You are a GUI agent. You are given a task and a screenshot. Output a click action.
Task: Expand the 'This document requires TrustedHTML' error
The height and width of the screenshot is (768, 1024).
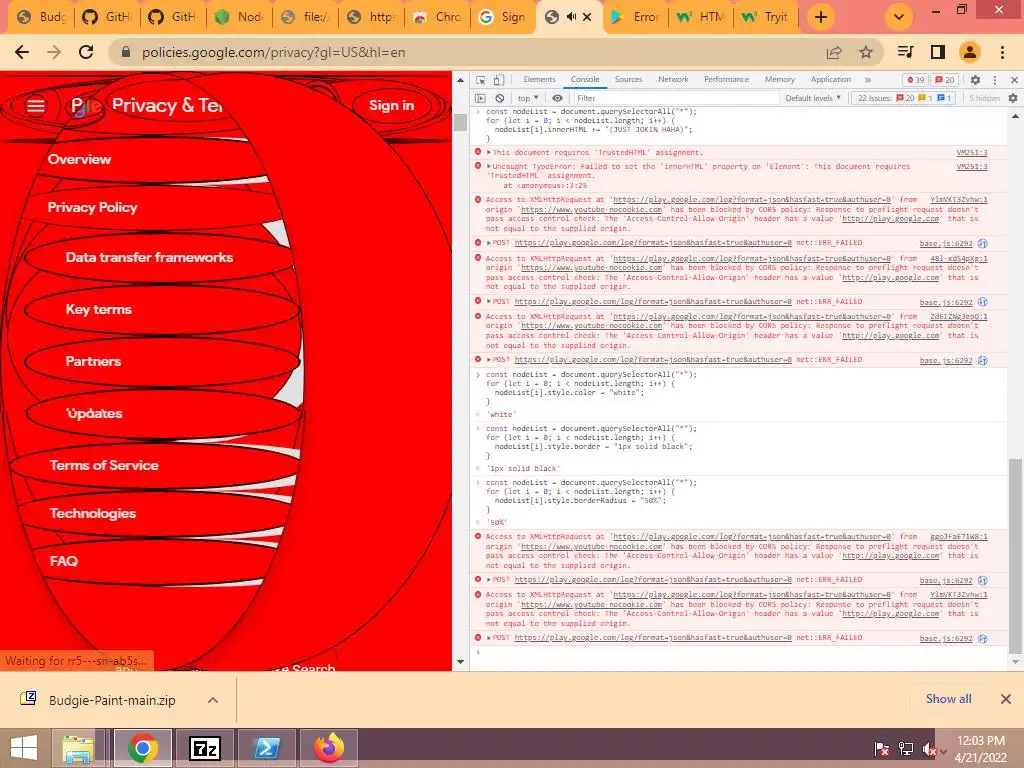tap(488, 152)
